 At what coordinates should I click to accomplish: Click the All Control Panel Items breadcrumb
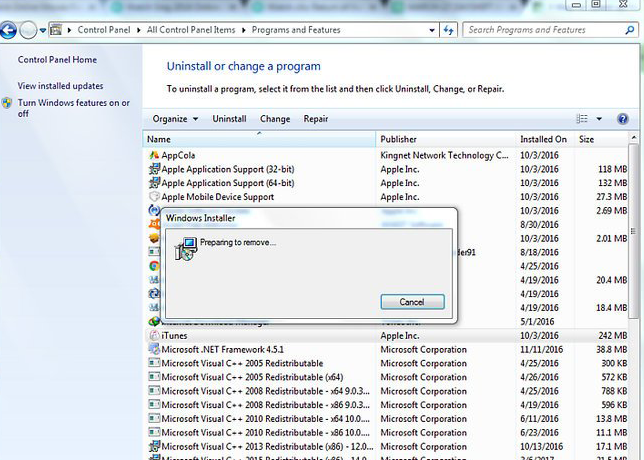click(191, 30)
